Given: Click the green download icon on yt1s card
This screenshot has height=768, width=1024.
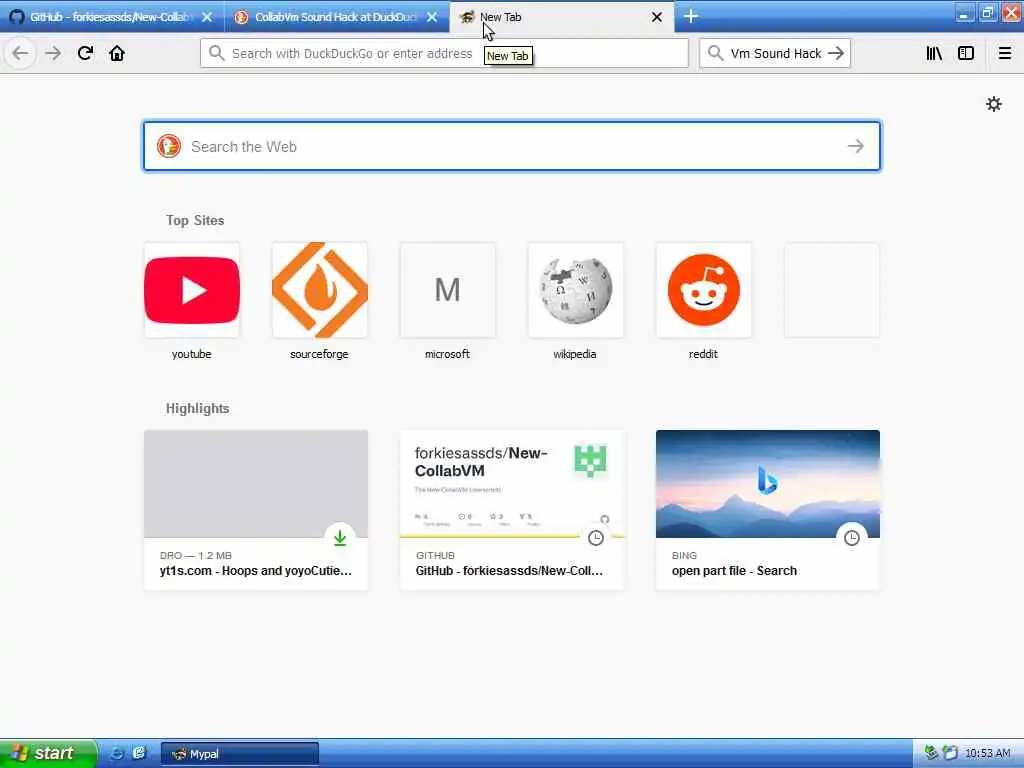Looking at the screenshot, I should (340, 537).
